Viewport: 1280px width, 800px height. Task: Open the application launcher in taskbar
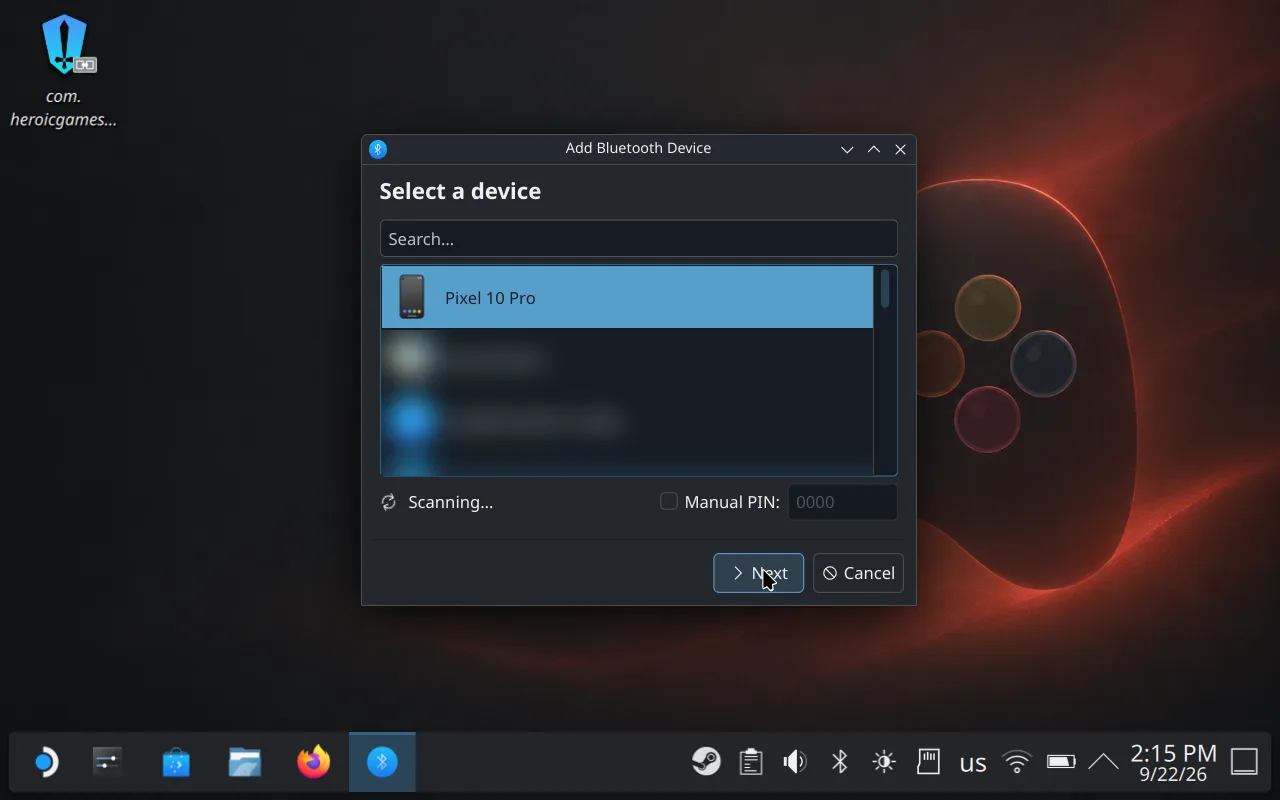click(45, 763)
